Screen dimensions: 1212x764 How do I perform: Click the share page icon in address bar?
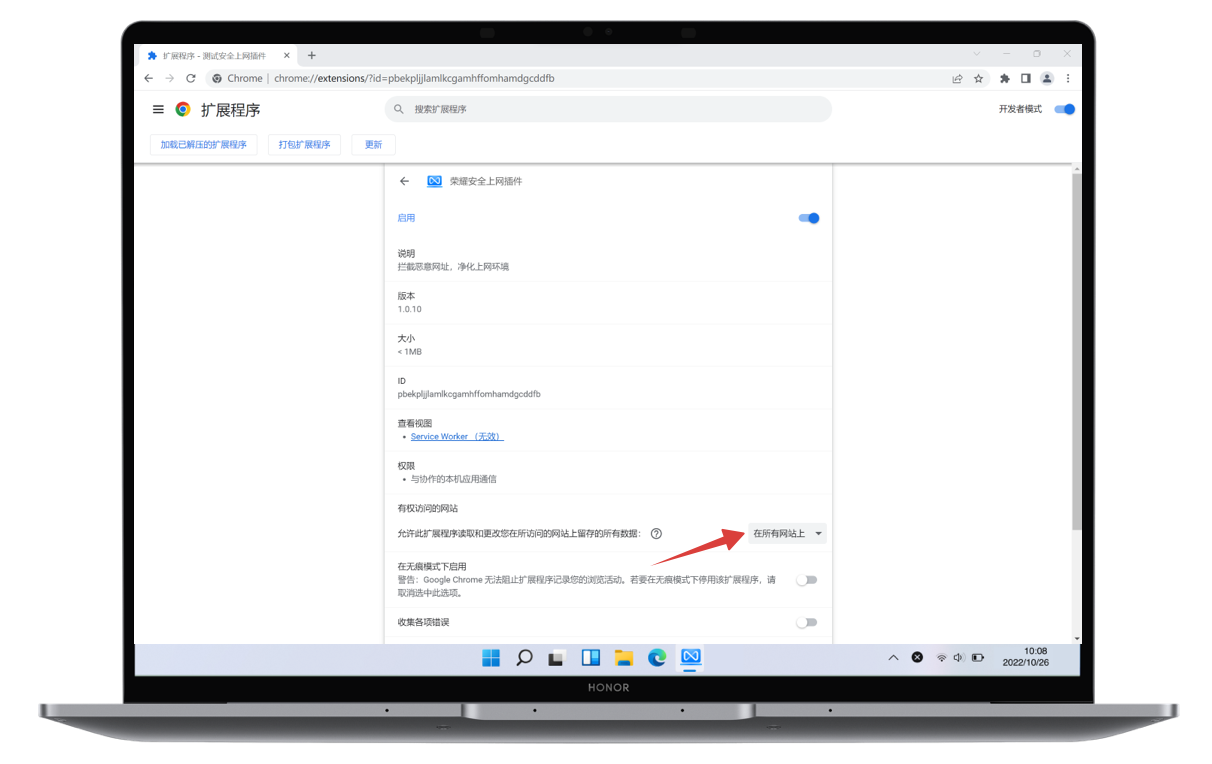(x=957, y=78)
